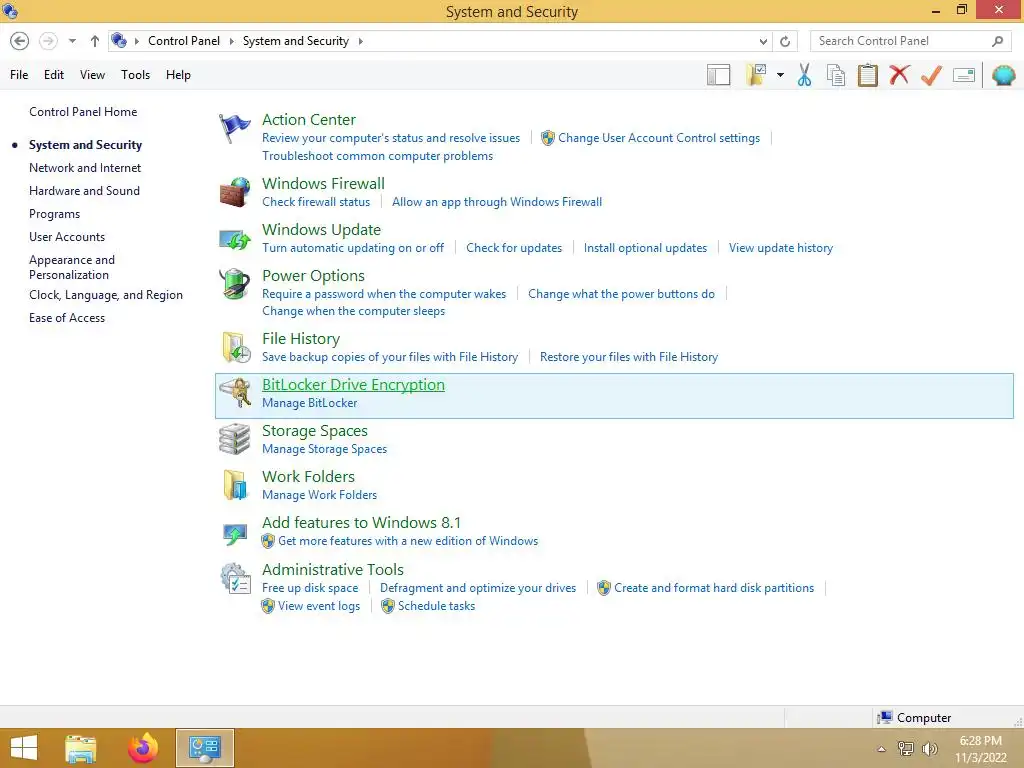1024x768 pixels.
Task: Click Check for updates link
Action: pyautogui.click(x=514, y=248)
